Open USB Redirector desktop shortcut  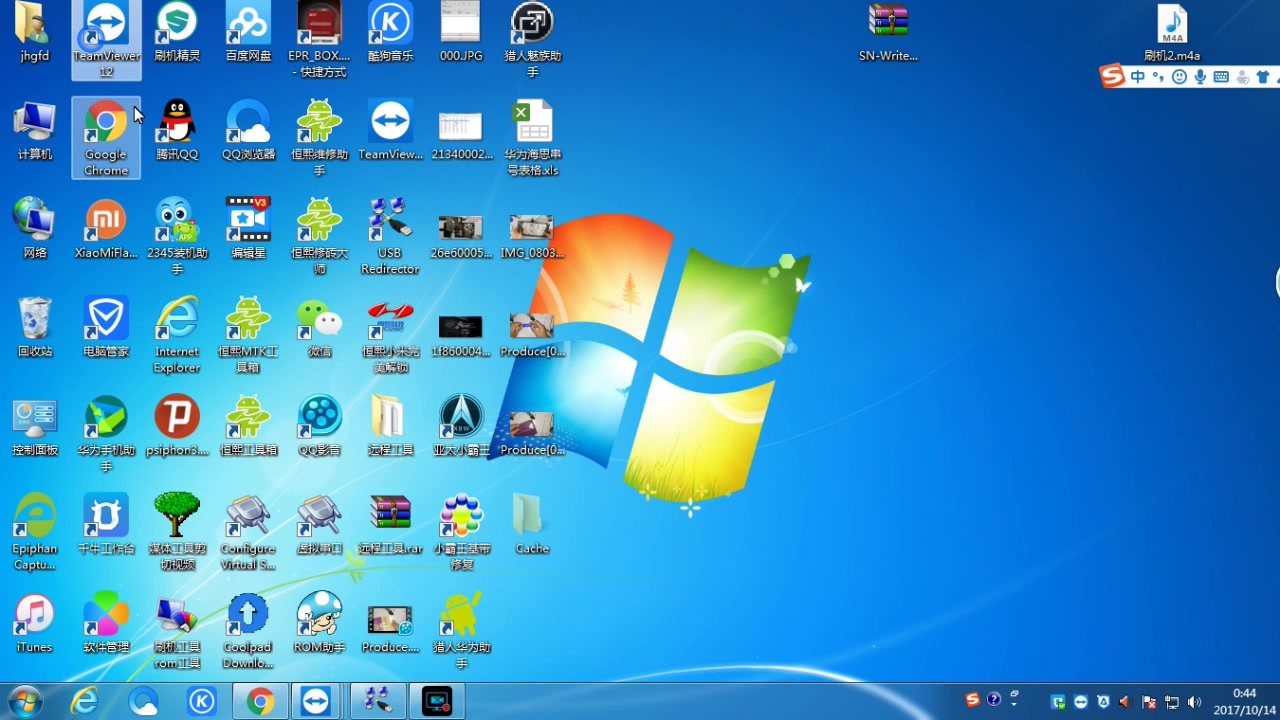(x=390, y=236)
